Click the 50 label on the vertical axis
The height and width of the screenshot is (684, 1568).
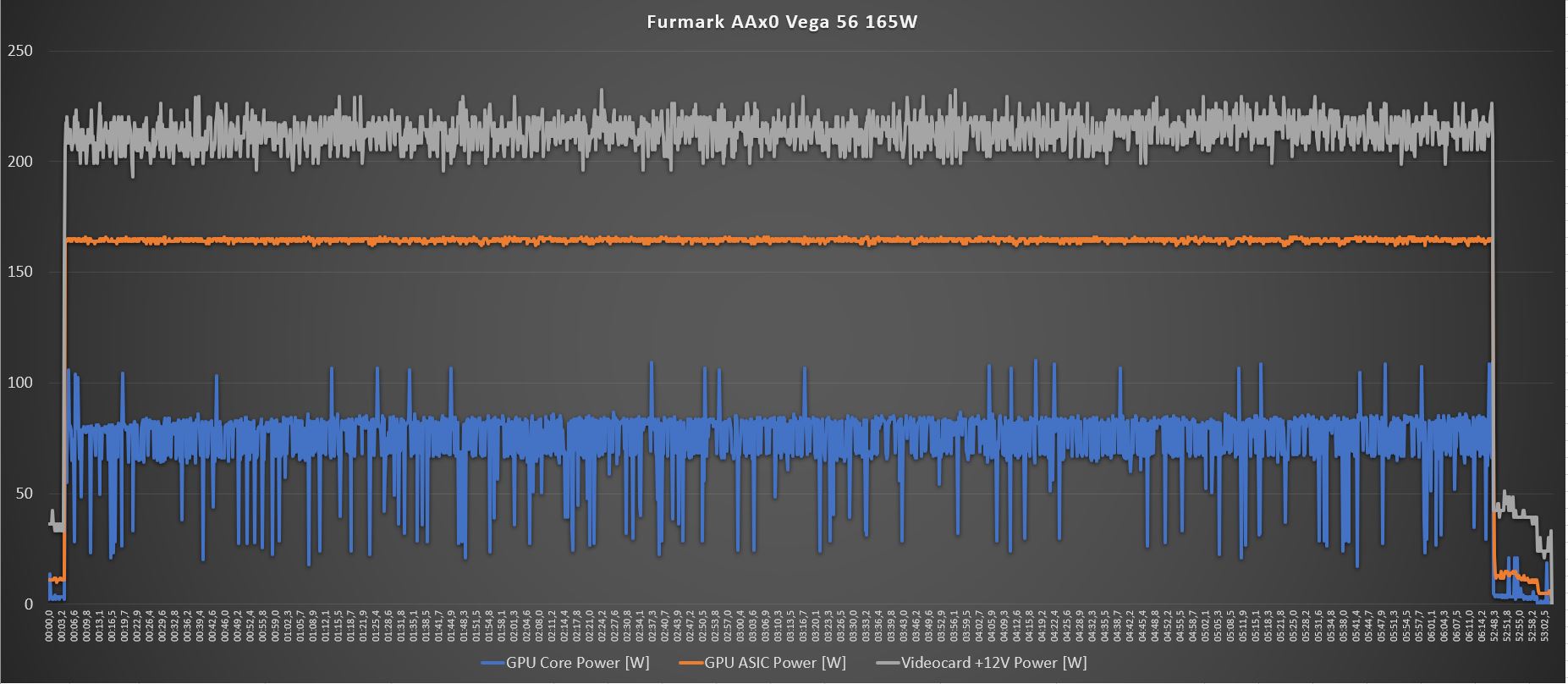click(x=24, y=494)
